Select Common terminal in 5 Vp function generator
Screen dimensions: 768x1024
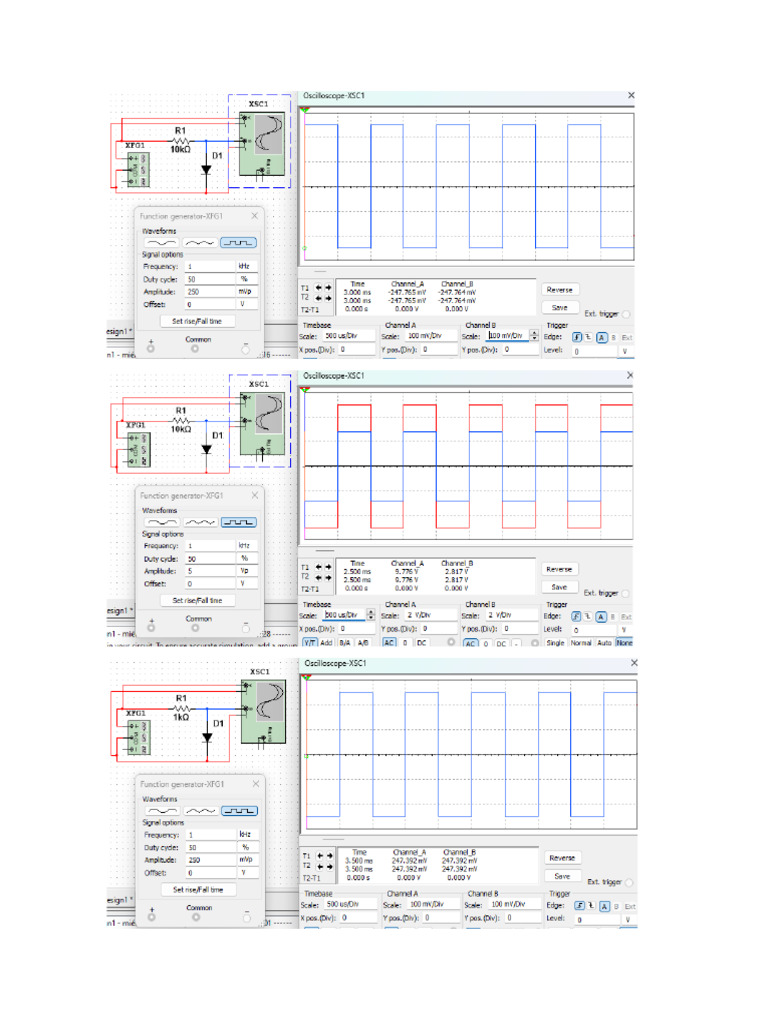pos(195,628)
